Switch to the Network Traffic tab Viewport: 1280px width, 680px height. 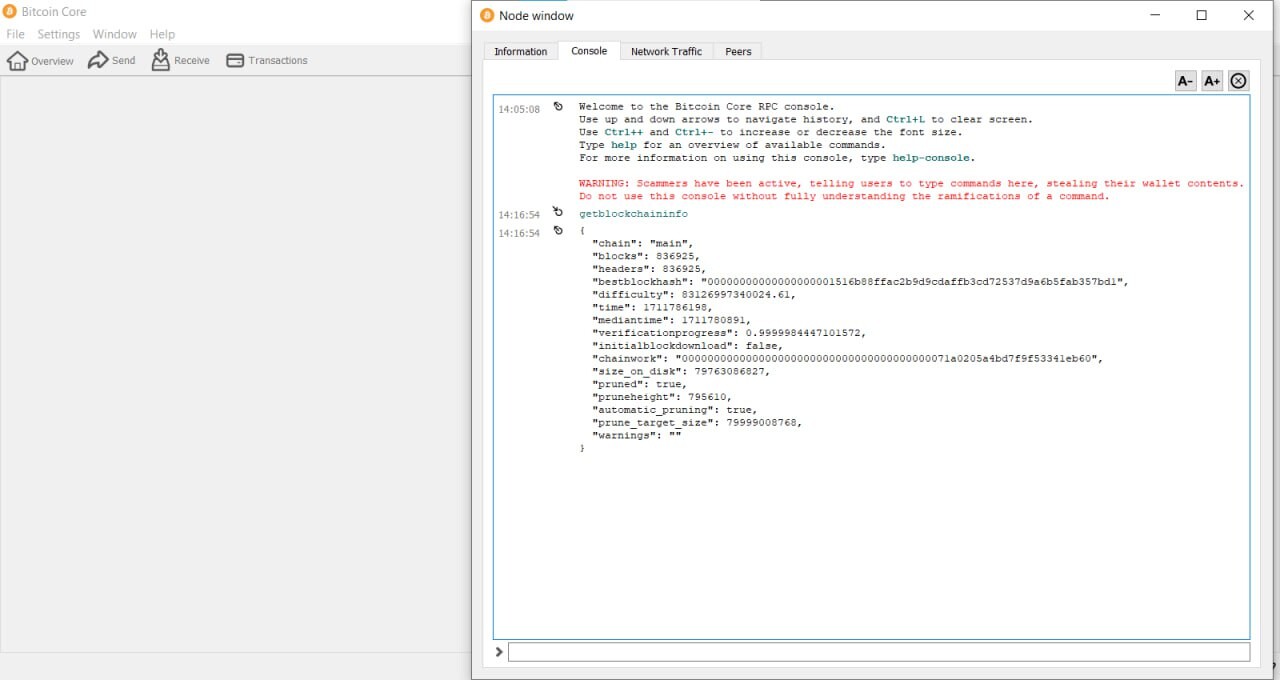(x=666, y=51)
